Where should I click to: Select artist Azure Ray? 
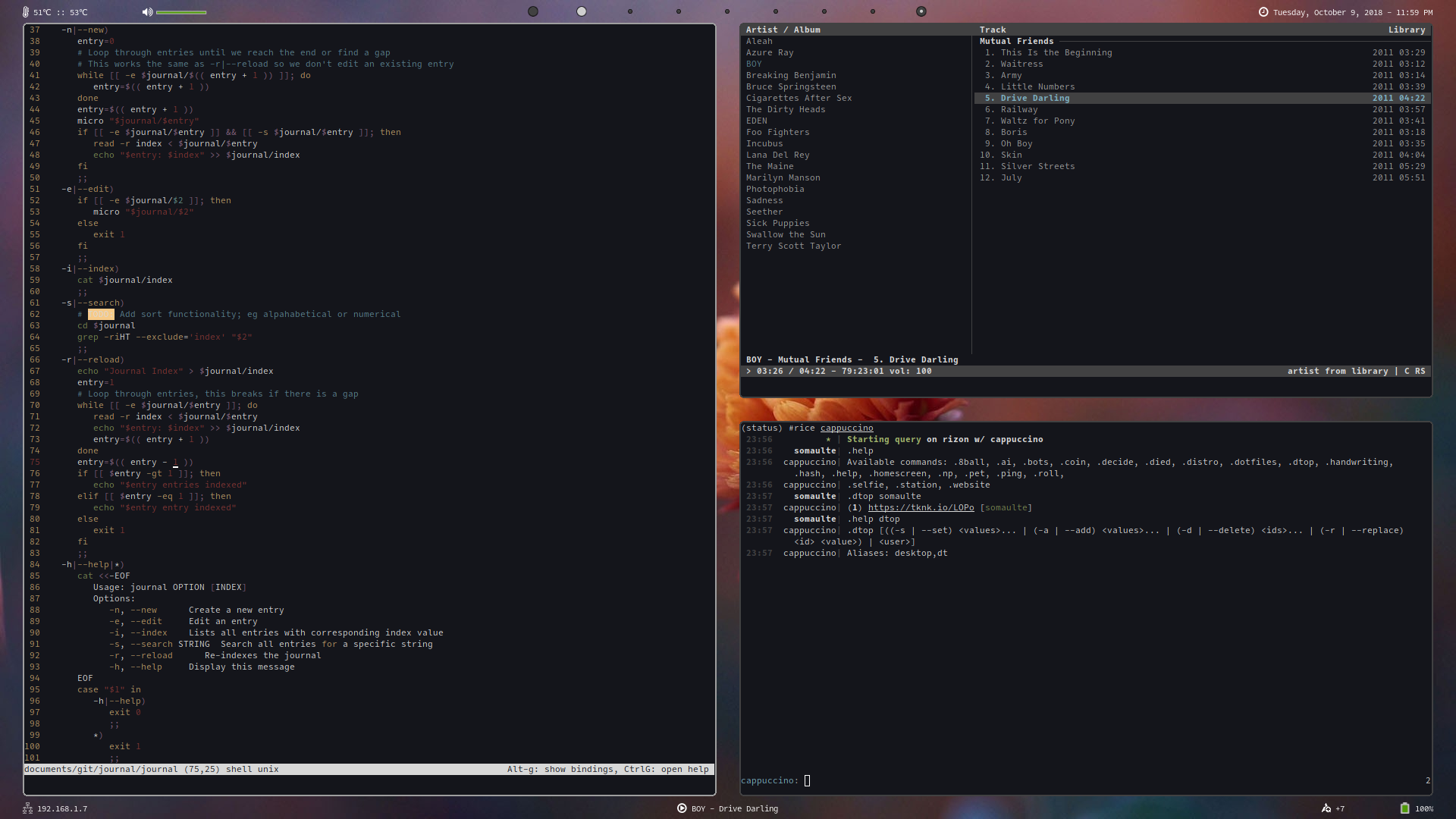pos(770,52)
